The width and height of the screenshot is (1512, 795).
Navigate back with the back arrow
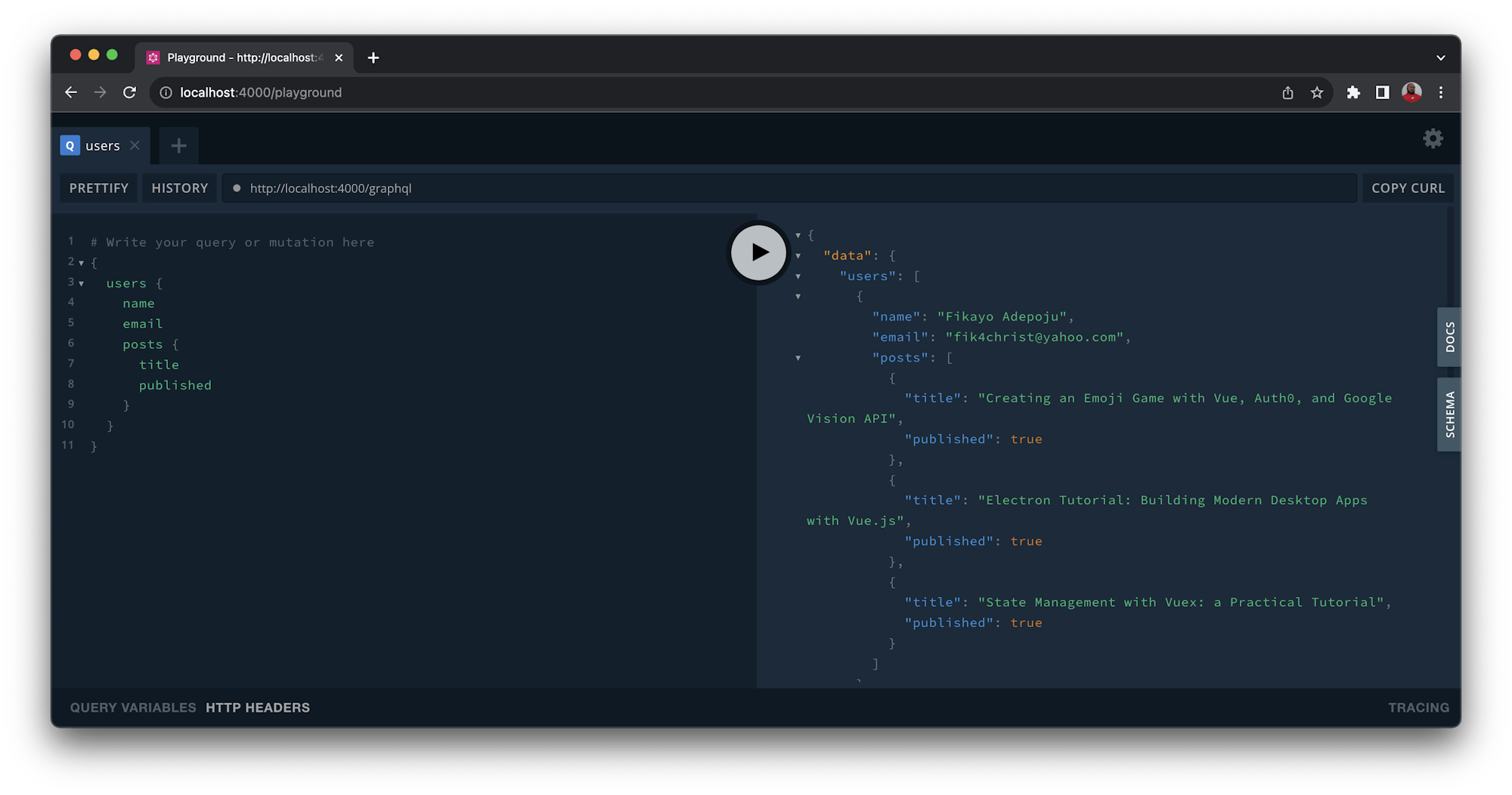(x=71, y=92)
